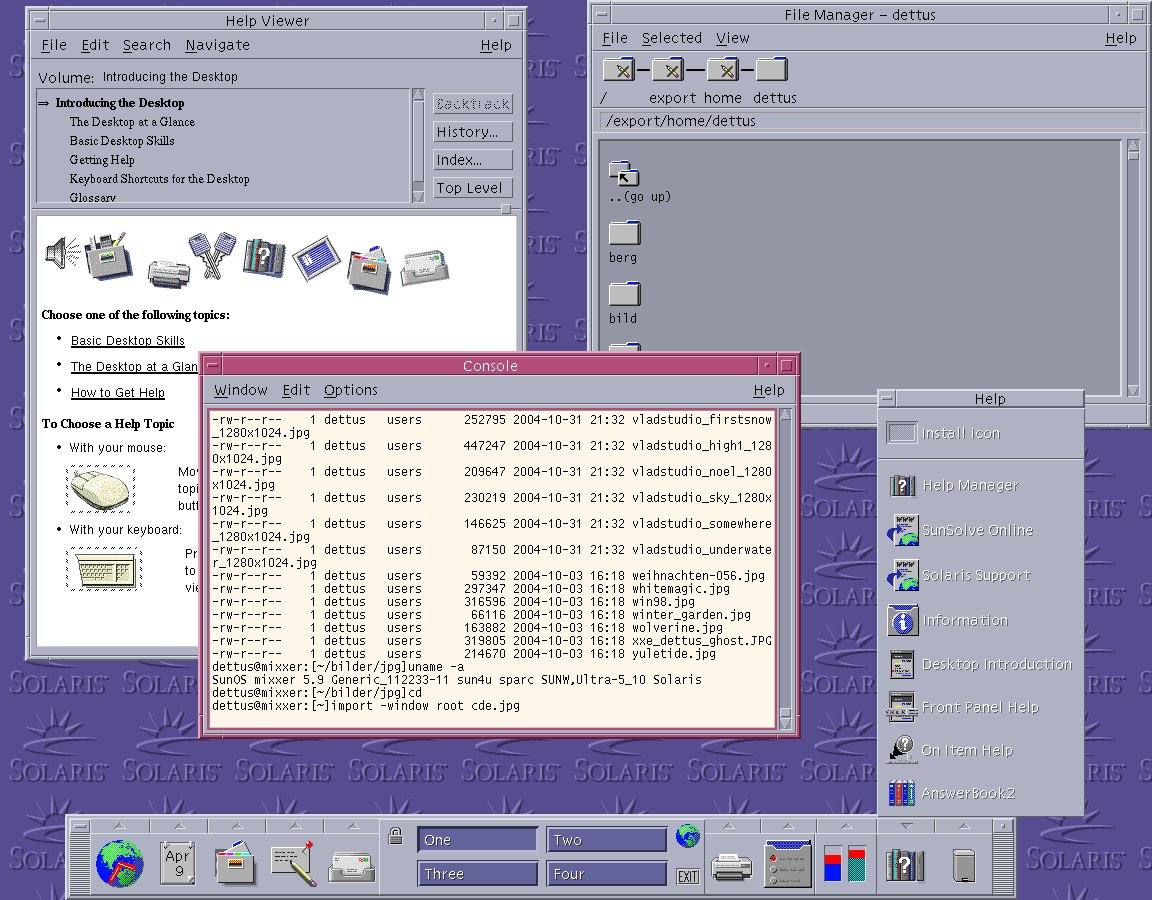Expand the subpanel arrow above the globe icon
1152x900 pixels.
pos(120,826)
